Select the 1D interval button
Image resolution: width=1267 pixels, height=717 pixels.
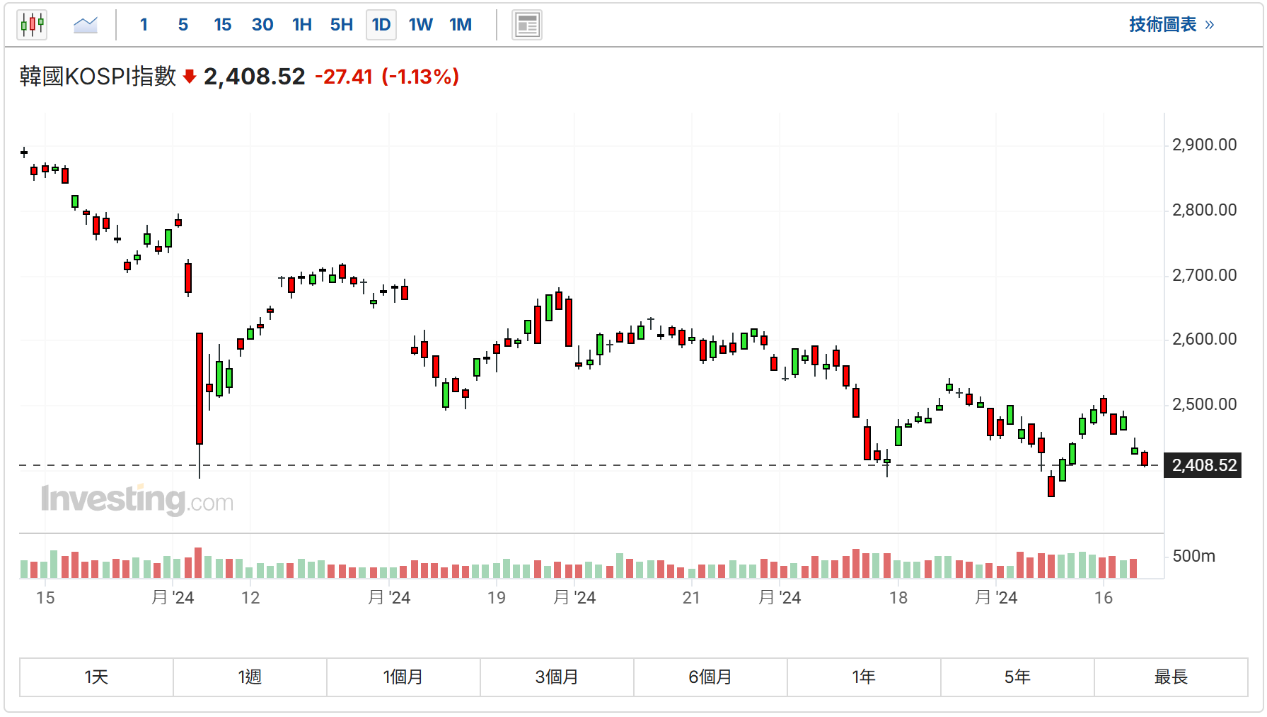[x=381, y=24]
